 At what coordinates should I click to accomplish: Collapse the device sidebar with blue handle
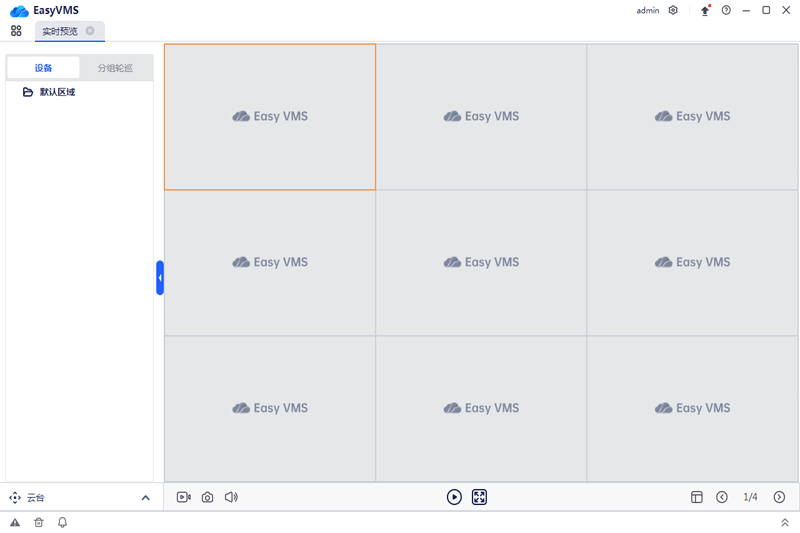pyautogui.click(x=160, y=278)
